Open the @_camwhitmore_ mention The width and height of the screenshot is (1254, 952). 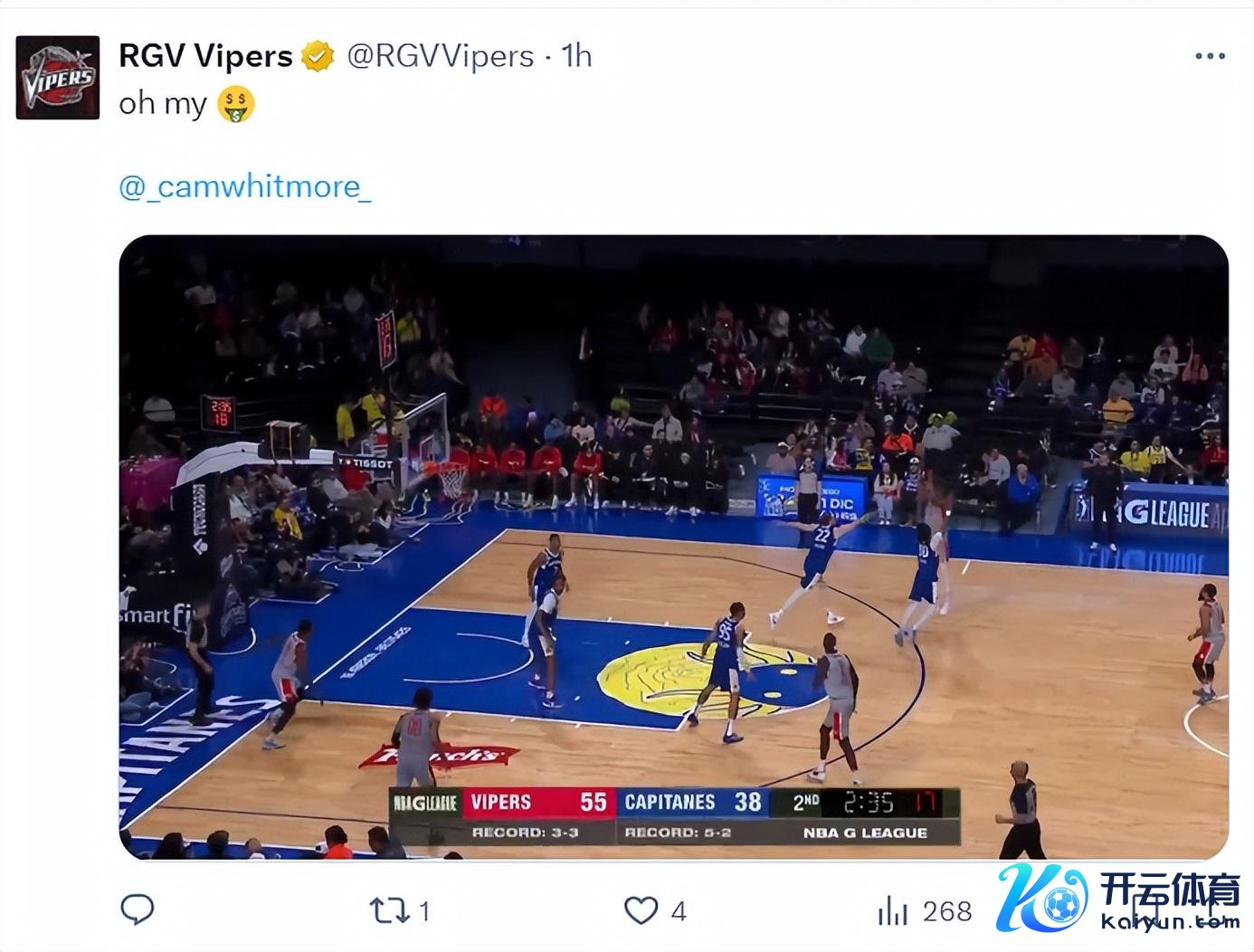245,186
